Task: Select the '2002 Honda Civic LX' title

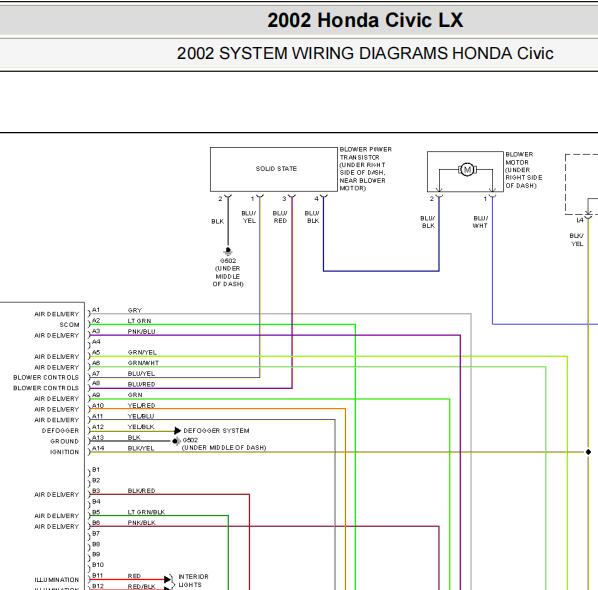Action: pyautogui.click(x=365, y=20)
